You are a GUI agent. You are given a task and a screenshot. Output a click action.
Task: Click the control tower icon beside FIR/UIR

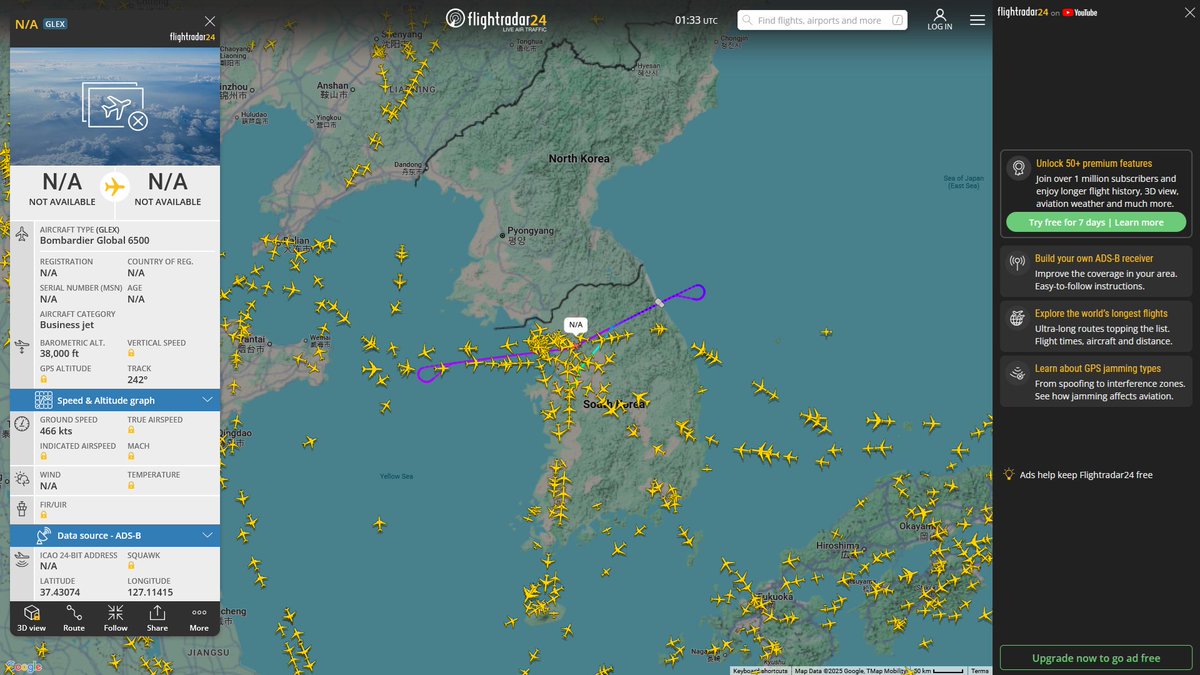point(23,508)
